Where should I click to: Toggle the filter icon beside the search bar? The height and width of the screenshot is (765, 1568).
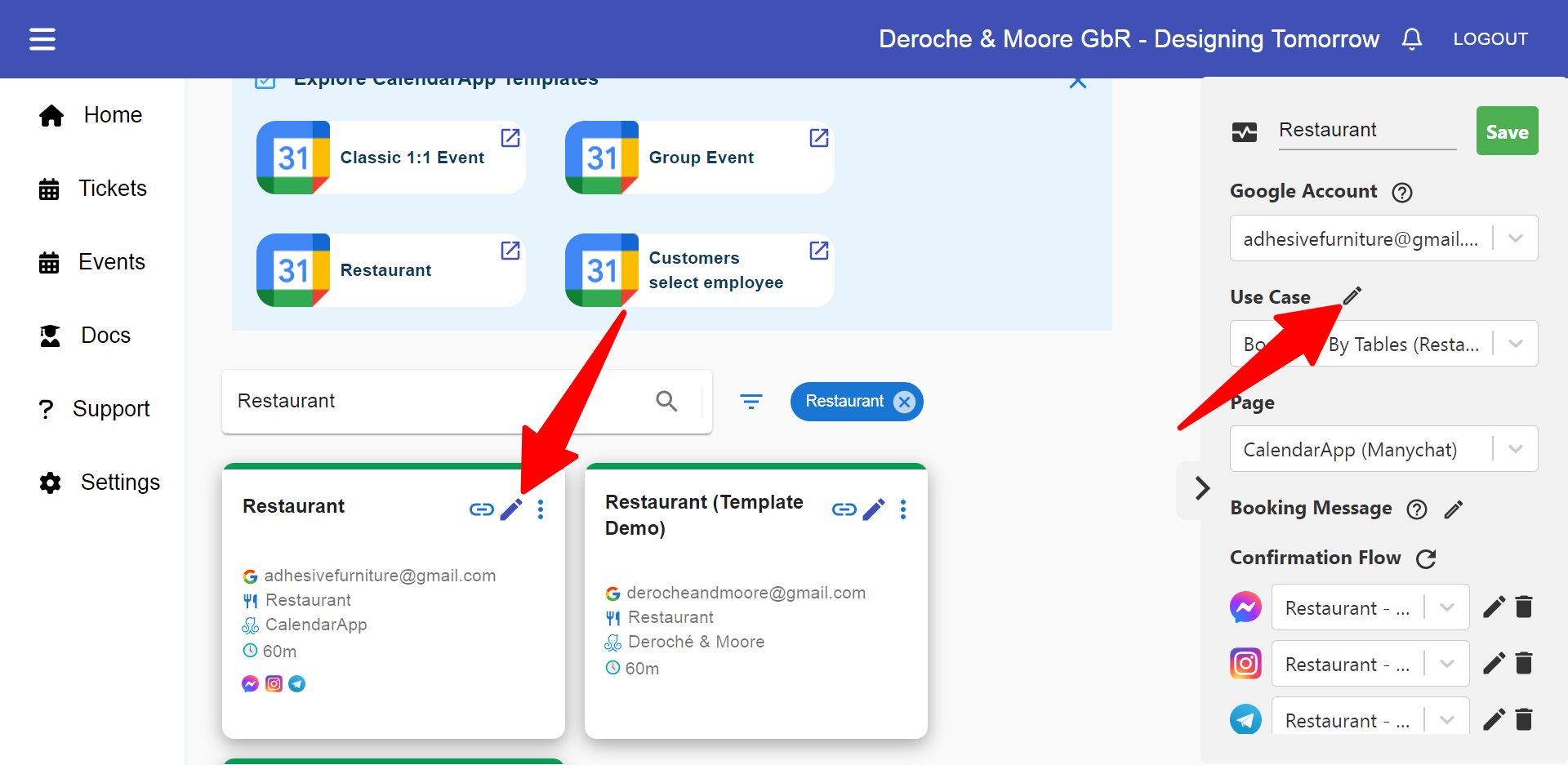[751, 401]
